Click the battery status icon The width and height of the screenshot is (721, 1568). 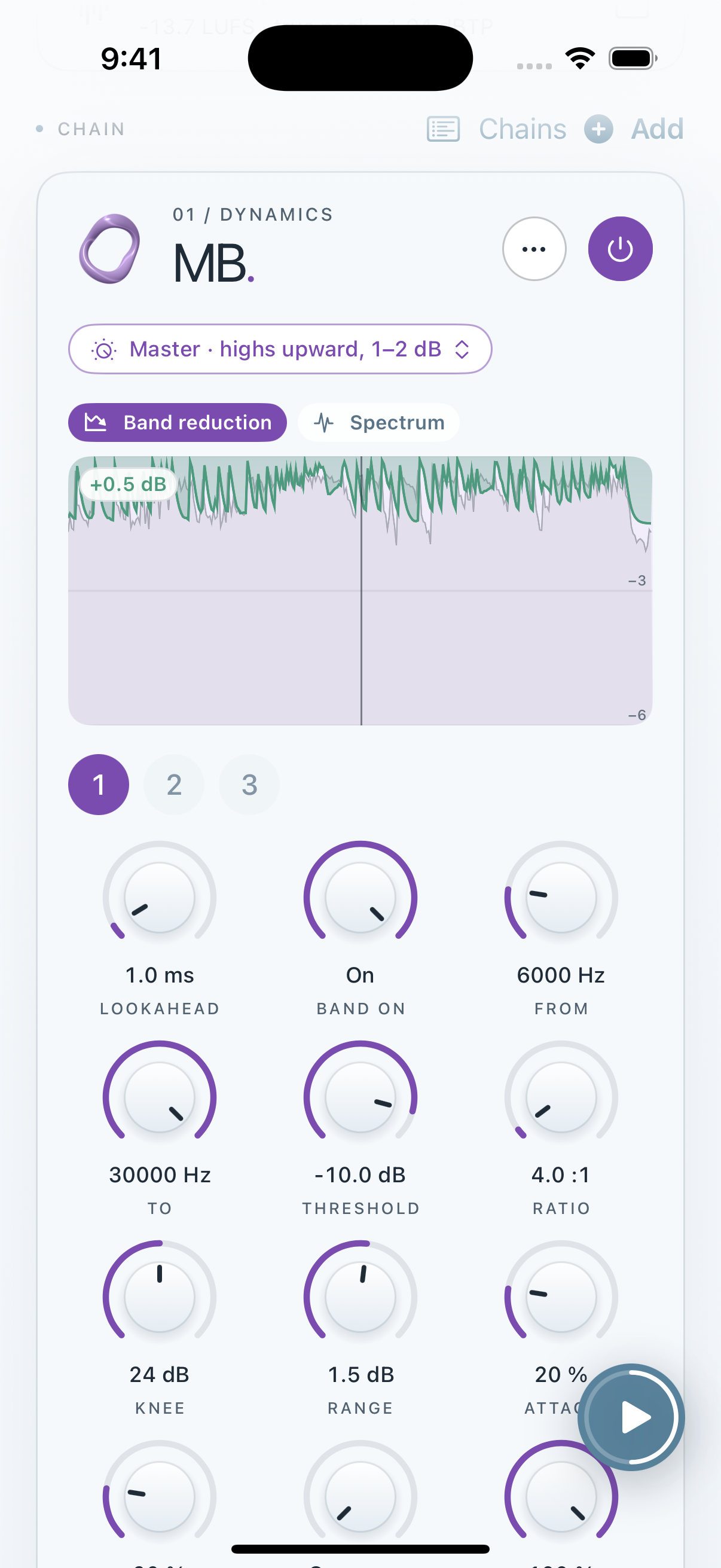(x=633, y=59)
